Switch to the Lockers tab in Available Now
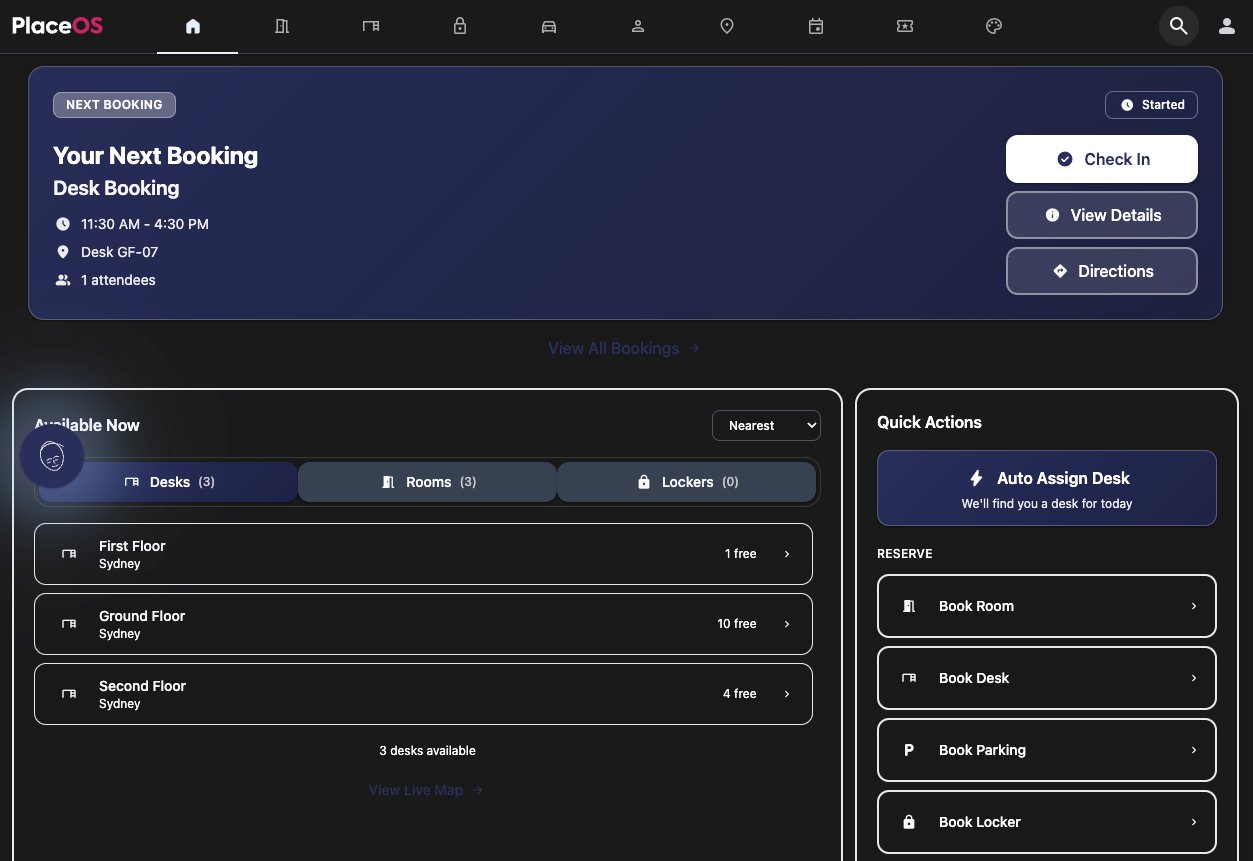The image size is (1253, 861). tap(686, 481)
